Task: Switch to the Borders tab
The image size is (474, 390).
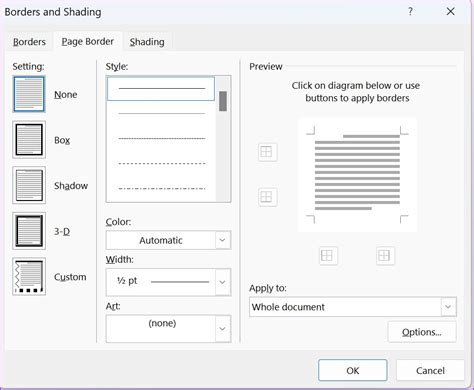Action: (x=29, y=42)
